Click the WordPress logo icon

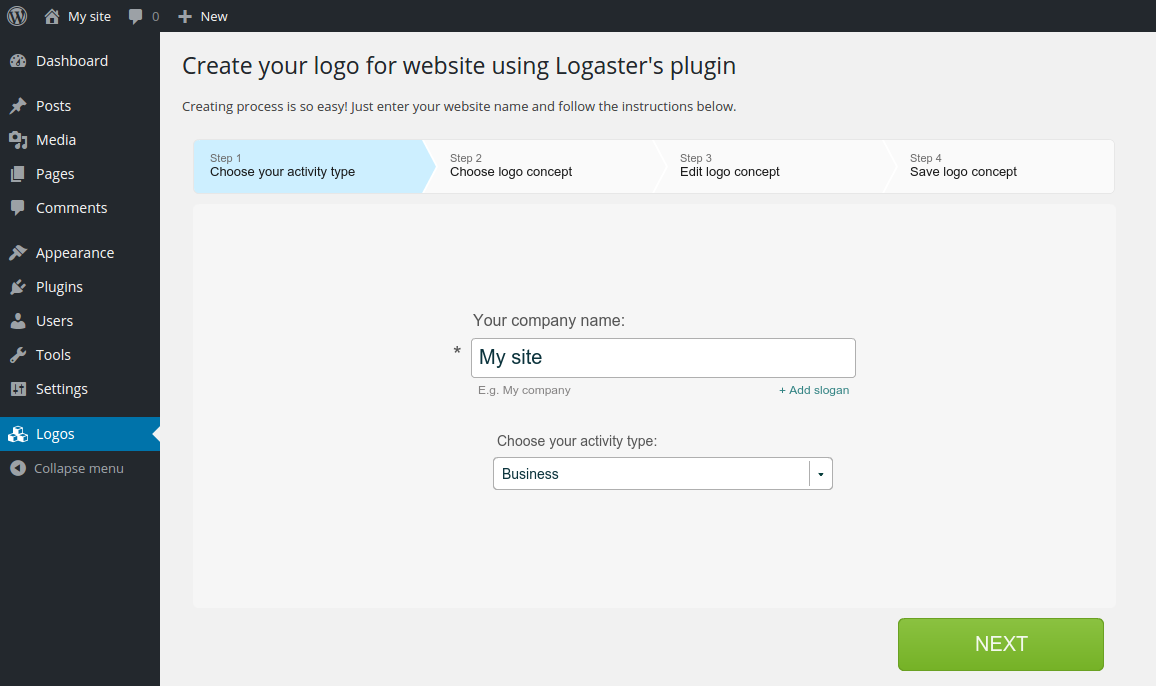(x=17, y=16)
